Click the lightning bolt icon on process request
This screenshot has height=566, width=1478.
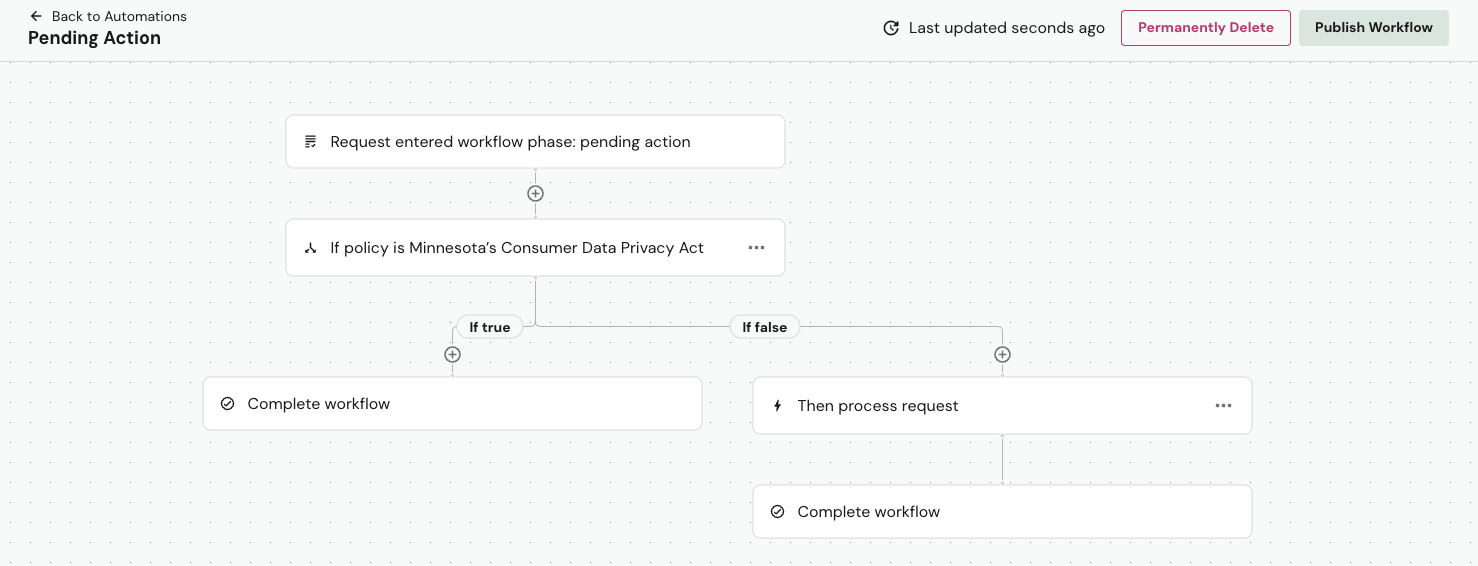coord(778,406)
